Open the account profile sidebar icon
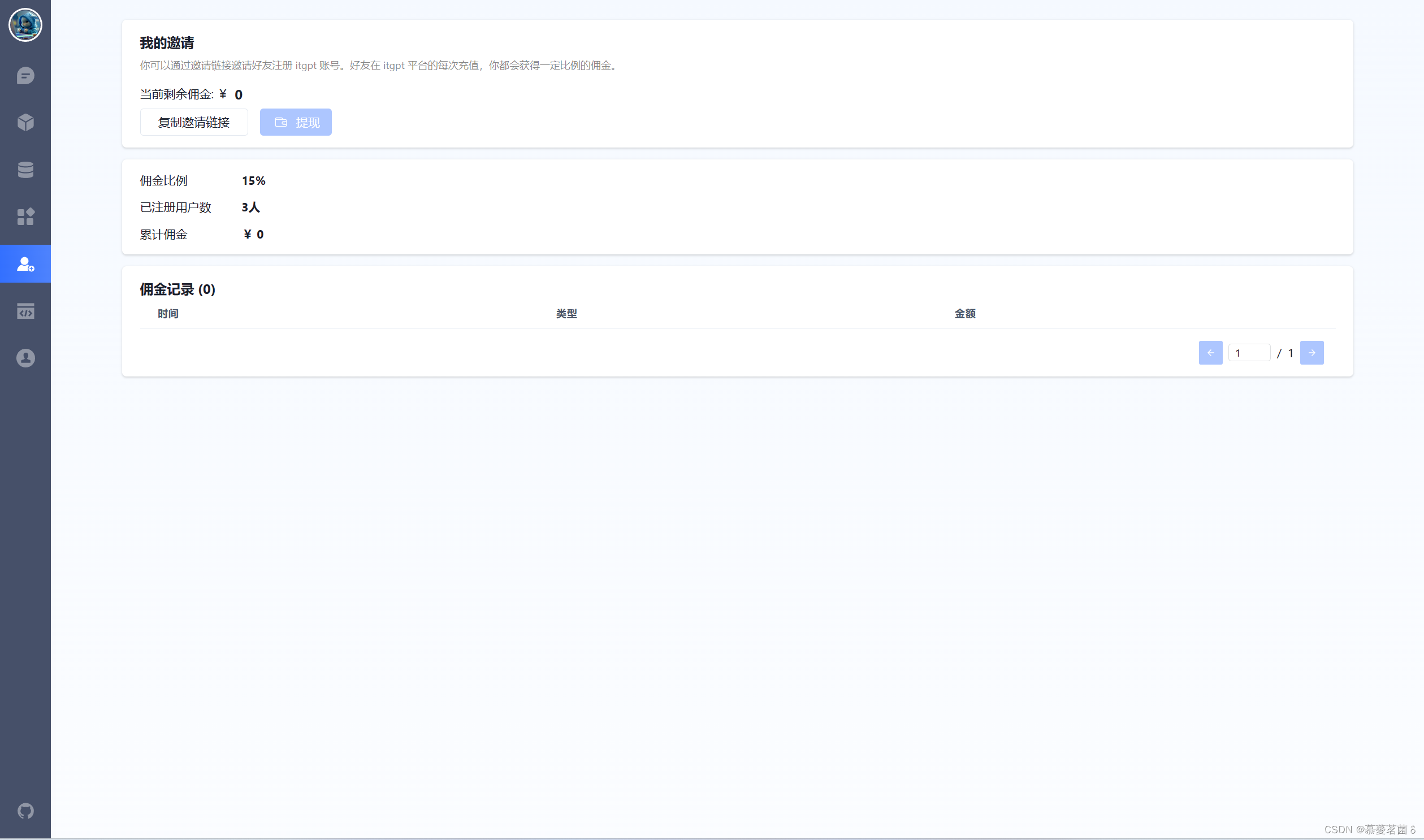The height and width of the screenshot is (840, 1424). [x=25, y=358]
